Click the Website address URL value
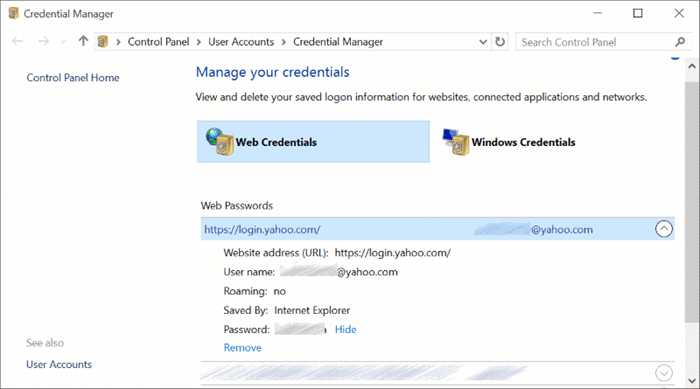The height and width of the screenshot is (389, 700). point(392,253)
